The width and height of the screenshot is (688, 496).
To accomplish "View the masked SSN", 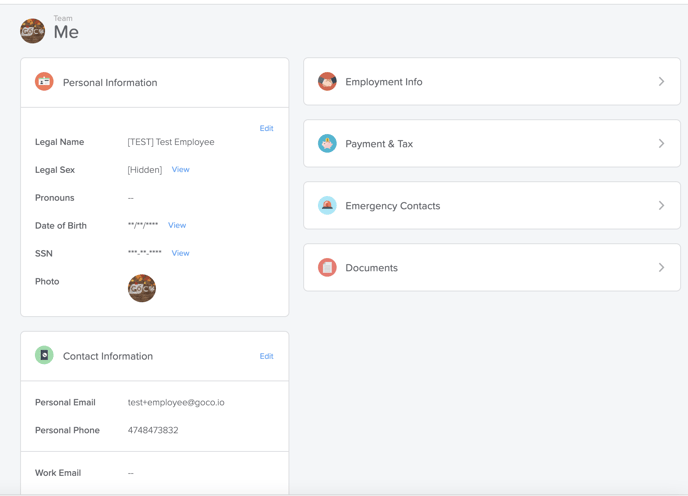I will tap(180, 253).
